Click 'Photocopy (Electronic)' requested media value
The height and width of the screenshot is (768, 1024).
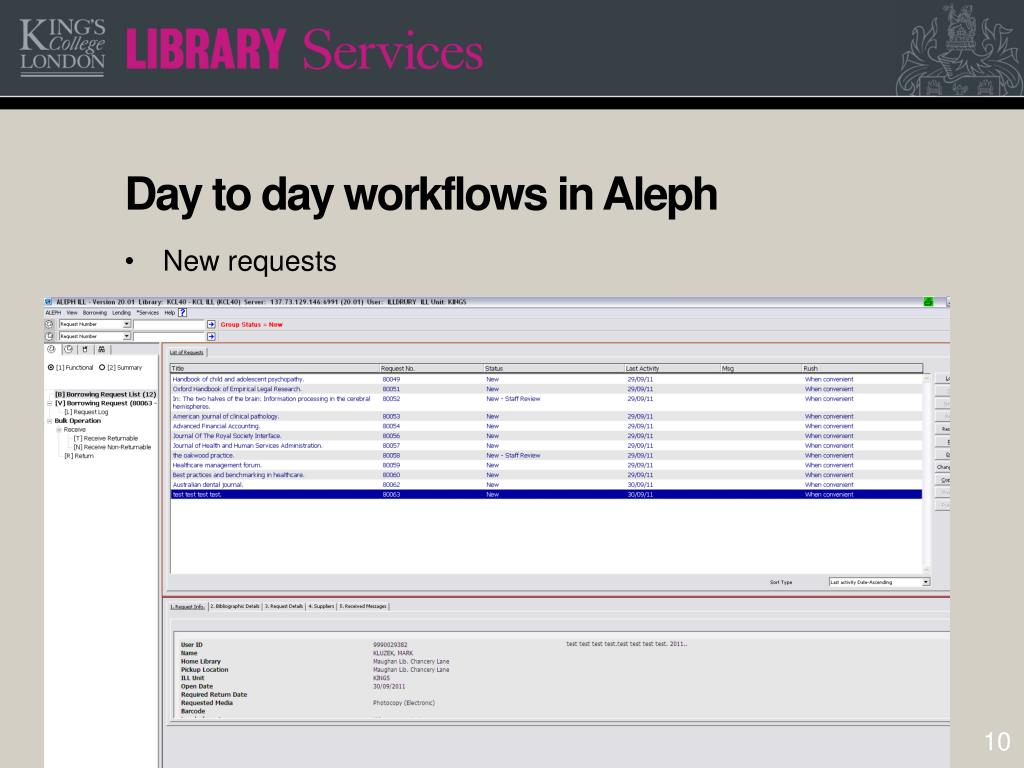[404, 703]
